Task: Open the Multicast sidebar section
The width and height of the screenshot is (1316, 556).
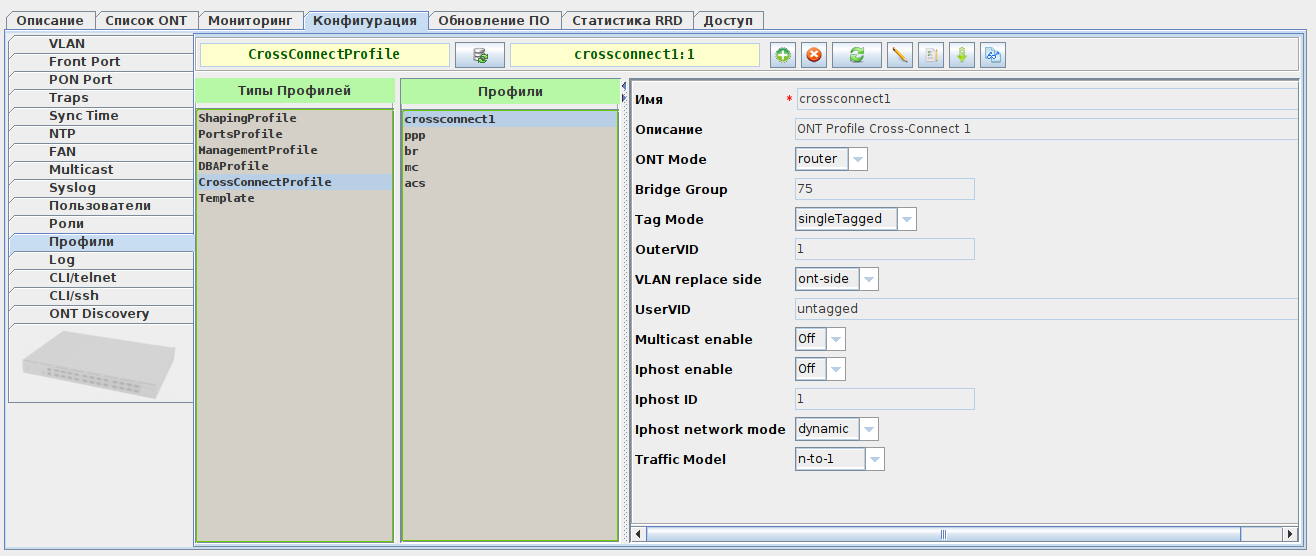Action: coord(81,170)
